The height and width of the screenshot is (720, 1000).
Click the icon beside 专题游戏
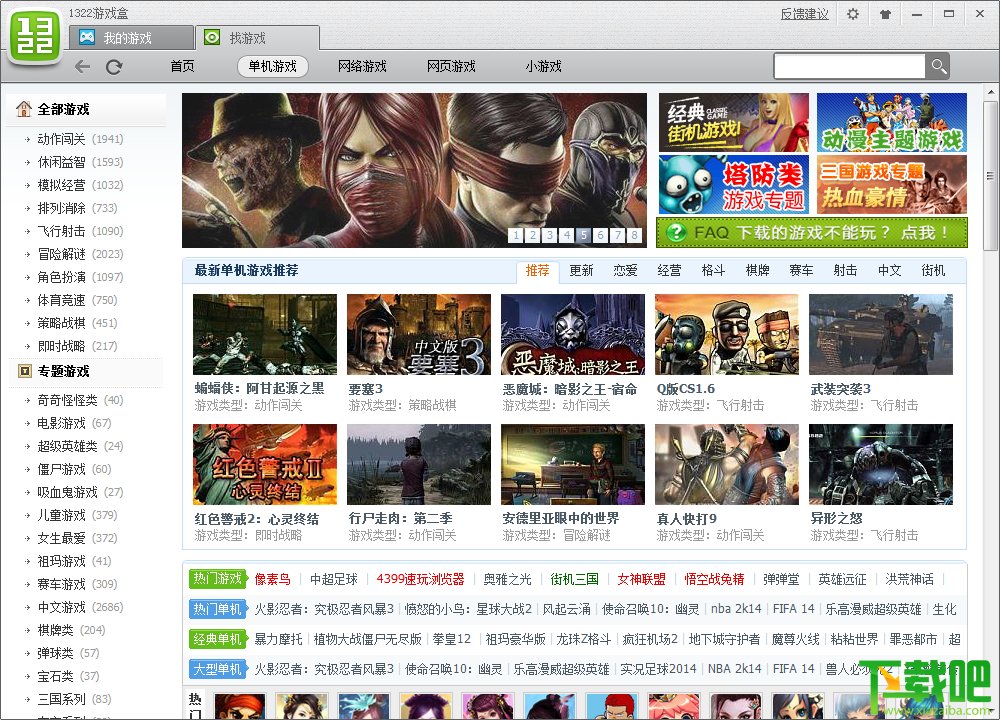click(x=25, y=371)
